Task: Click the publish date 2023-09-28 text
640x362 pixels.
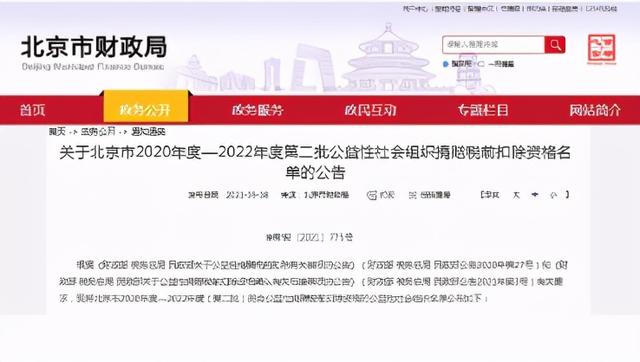Action: point(247,195)
